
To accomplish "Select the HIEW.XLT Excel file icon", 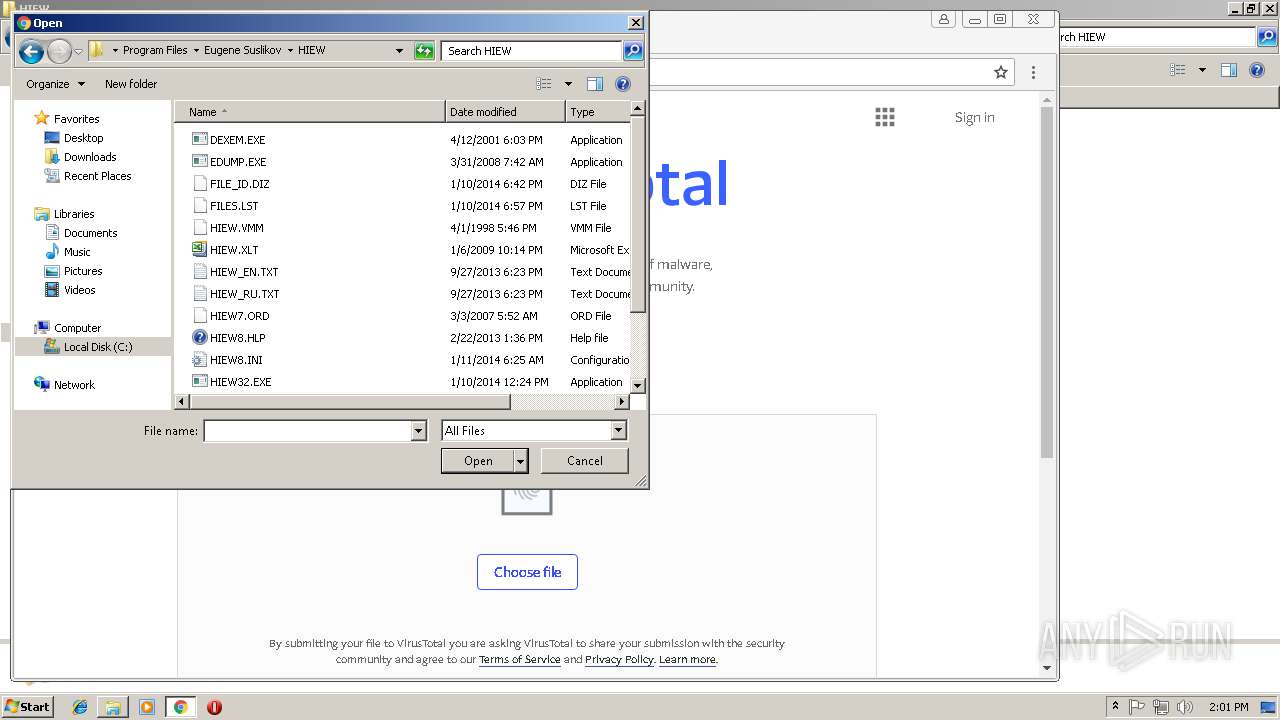I will 199,250.
